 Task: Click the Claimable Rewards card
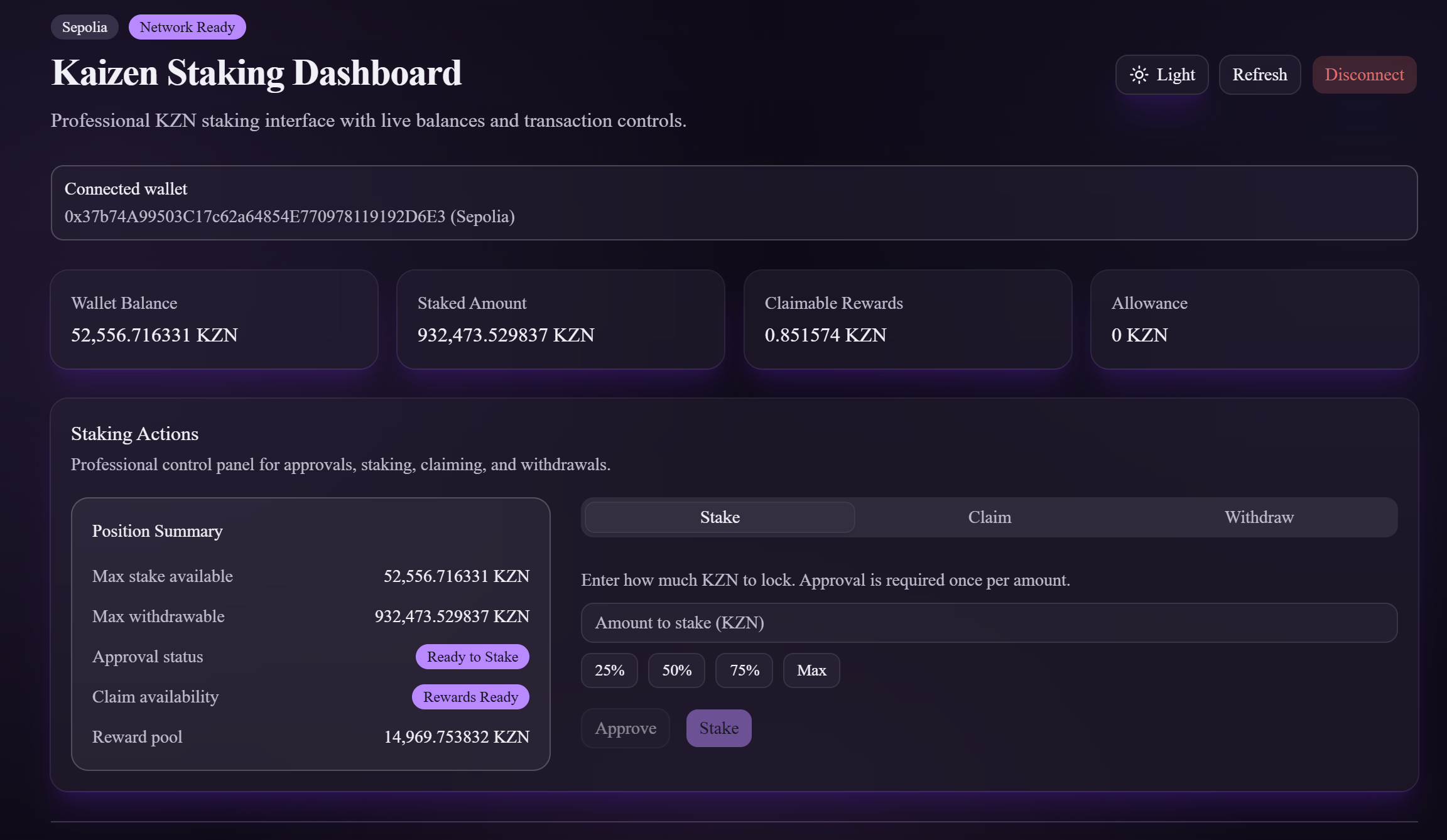pos(908,319)
